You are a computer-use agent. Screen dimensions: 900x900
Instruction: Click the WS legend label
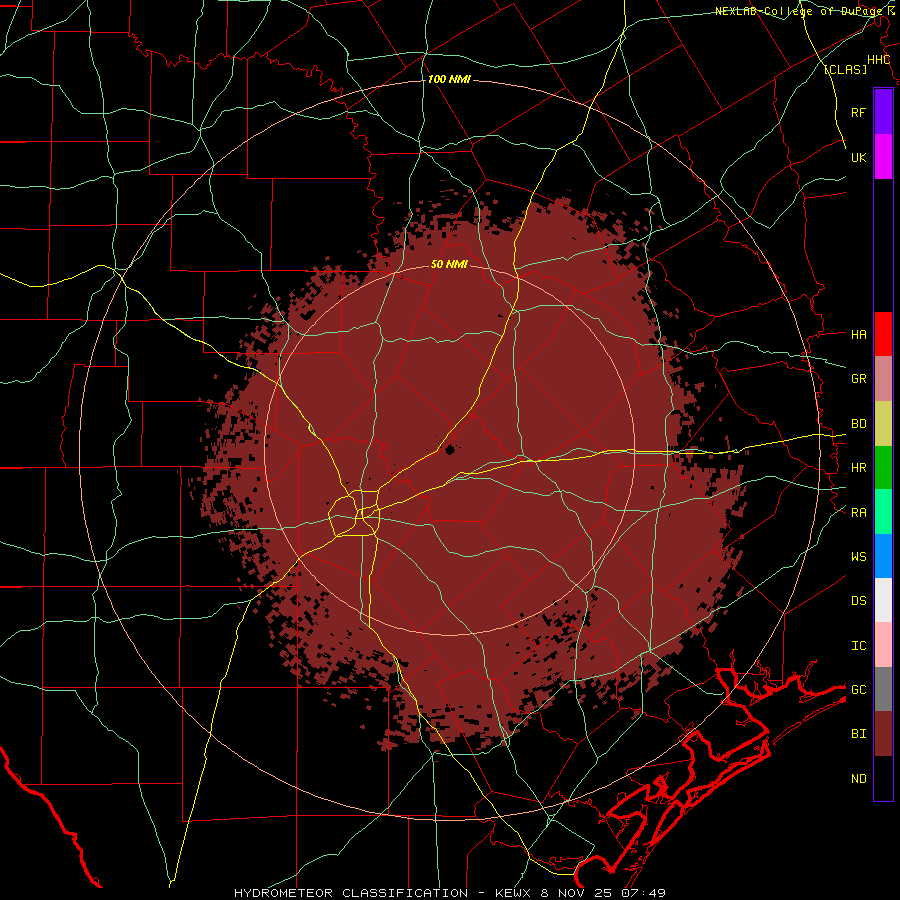coord(858,557)
